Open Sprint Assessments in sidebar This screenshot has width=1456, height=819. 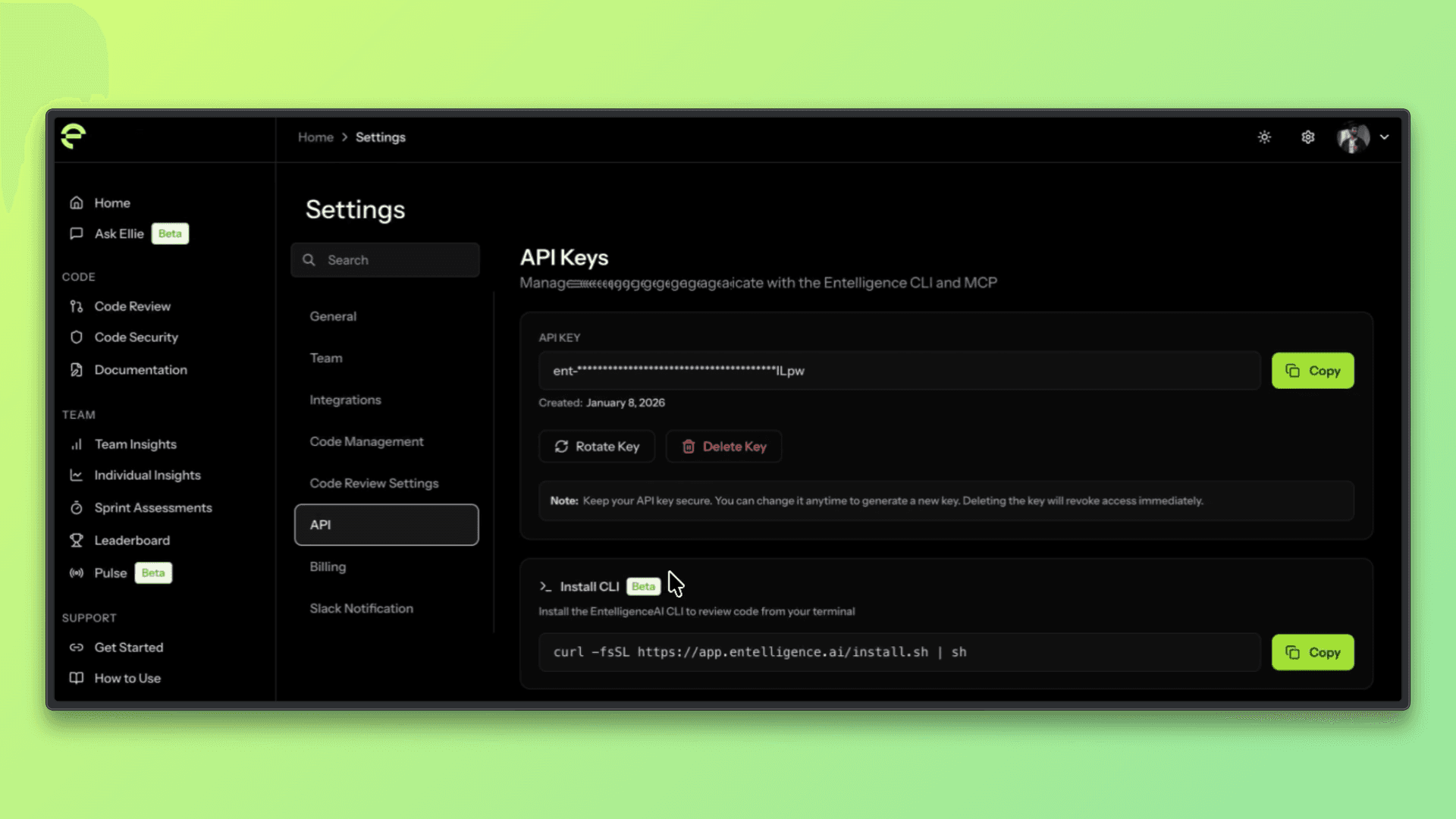click(152, 508)
